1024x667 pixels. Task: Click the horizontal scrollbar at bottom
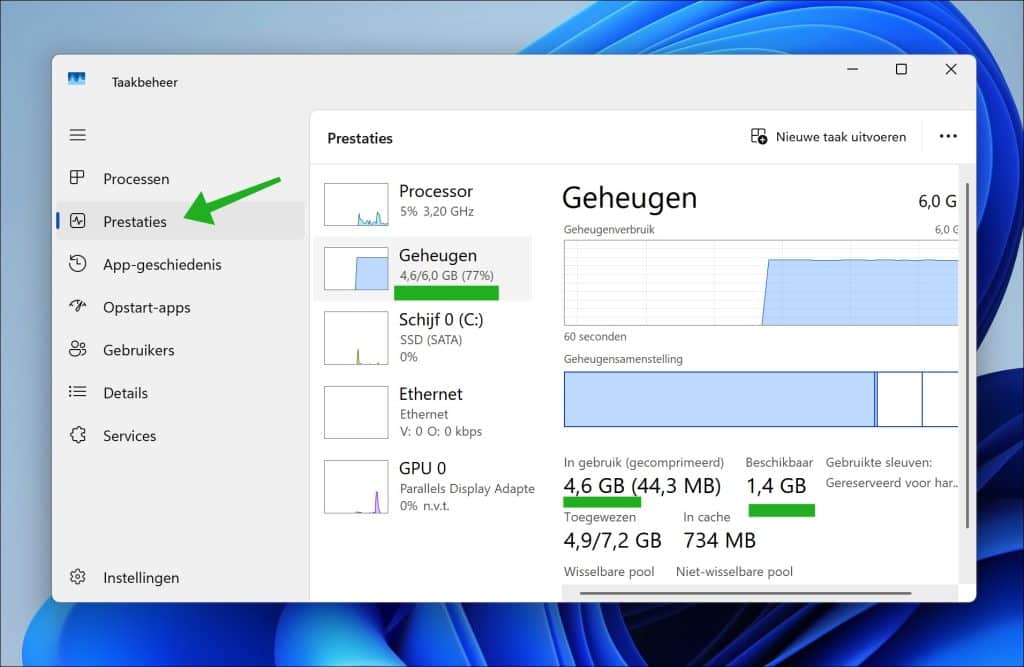click(745, 593)
